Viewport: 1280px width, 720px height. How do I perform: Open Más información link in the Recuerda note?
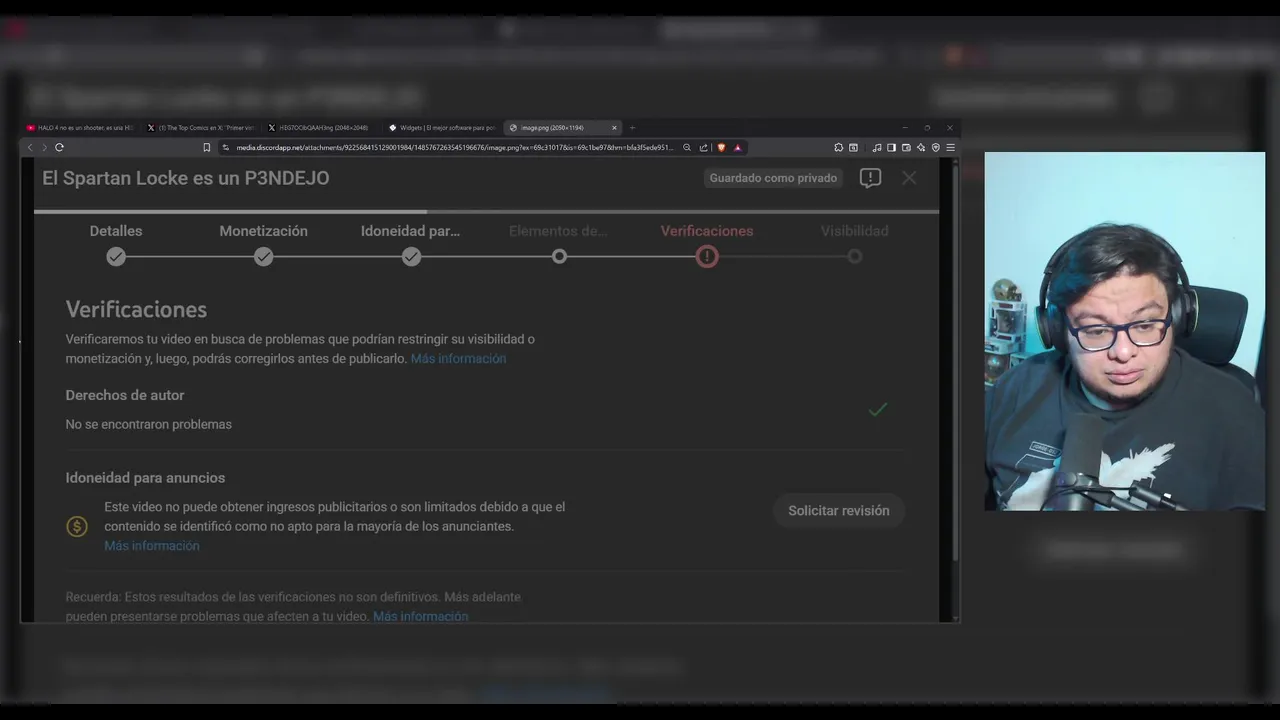coord(420,617)
